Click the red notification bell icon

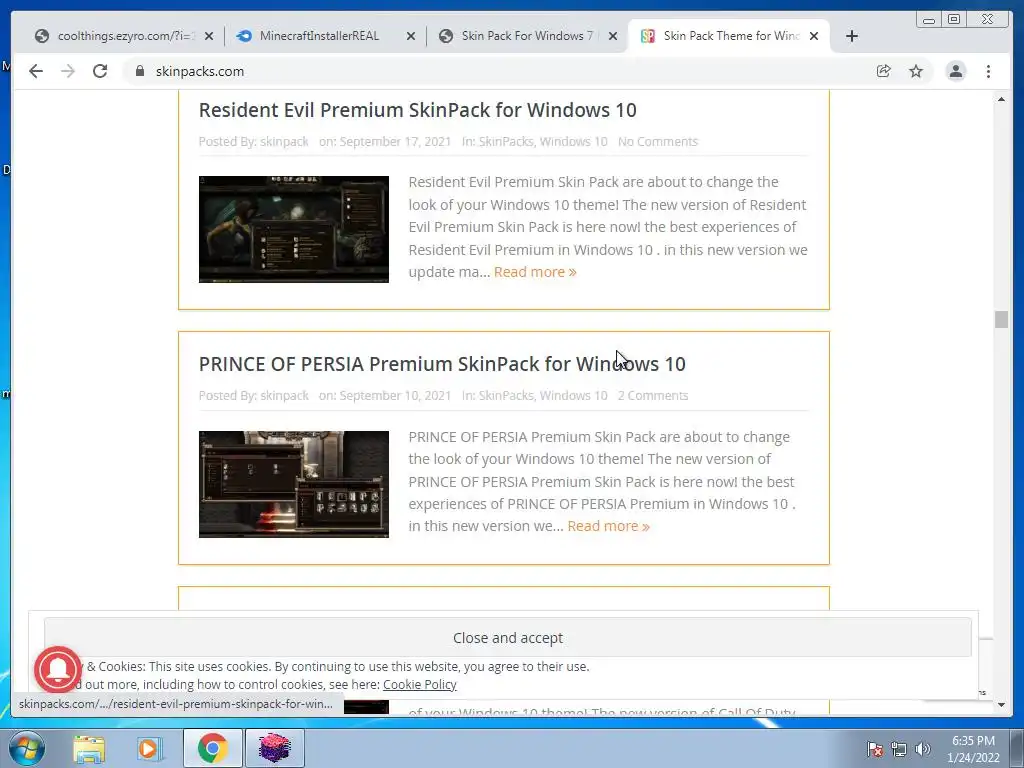click(58, 669)
